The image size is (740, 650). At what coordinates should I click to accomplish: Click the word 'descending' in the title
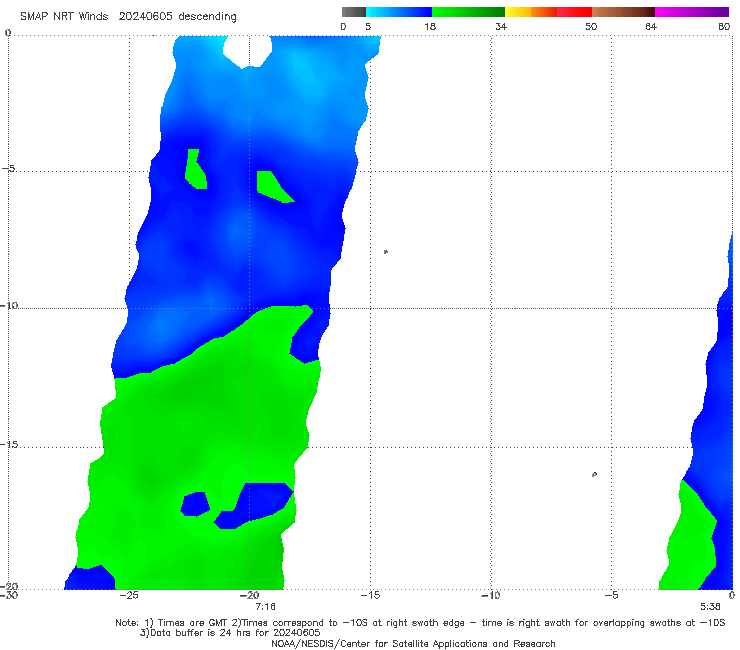pos(207,17)
